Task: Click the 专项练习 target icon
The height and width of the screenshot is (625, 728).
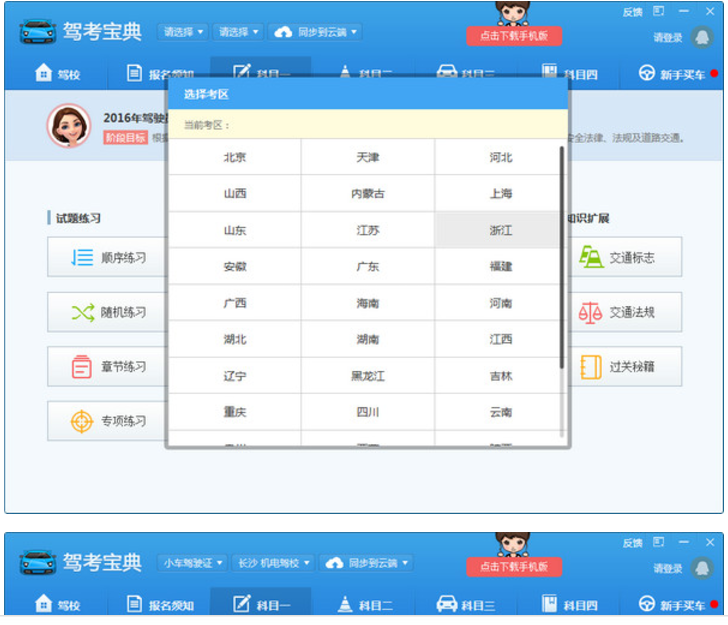Action: tap(82, 421)
